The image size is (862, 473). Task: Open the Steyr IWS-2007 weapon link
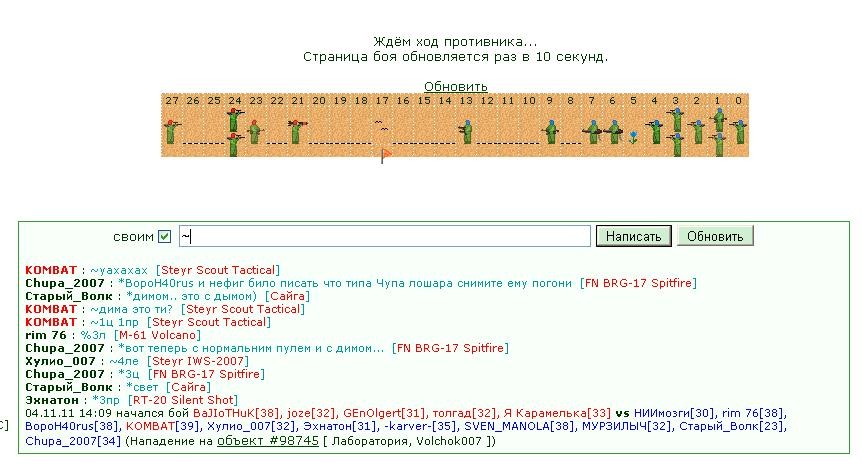point(198,361)
